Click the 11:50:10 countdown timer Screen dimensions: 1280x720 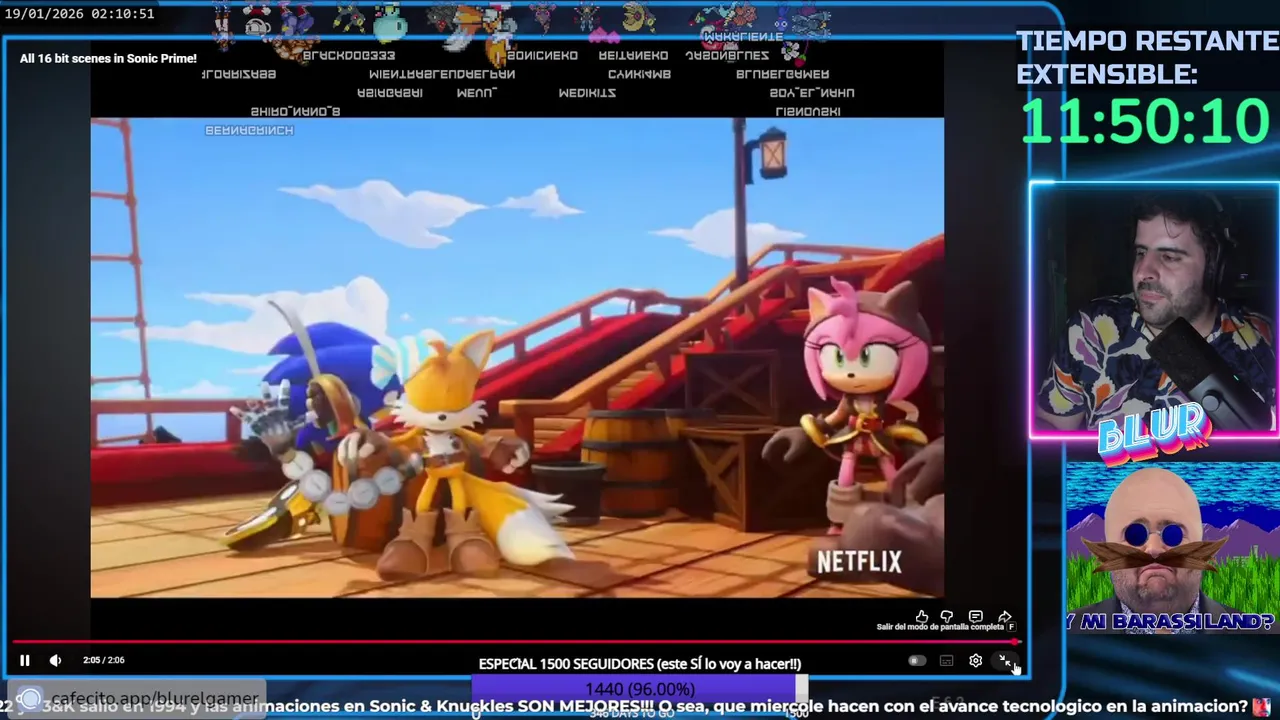(1145, 121)
